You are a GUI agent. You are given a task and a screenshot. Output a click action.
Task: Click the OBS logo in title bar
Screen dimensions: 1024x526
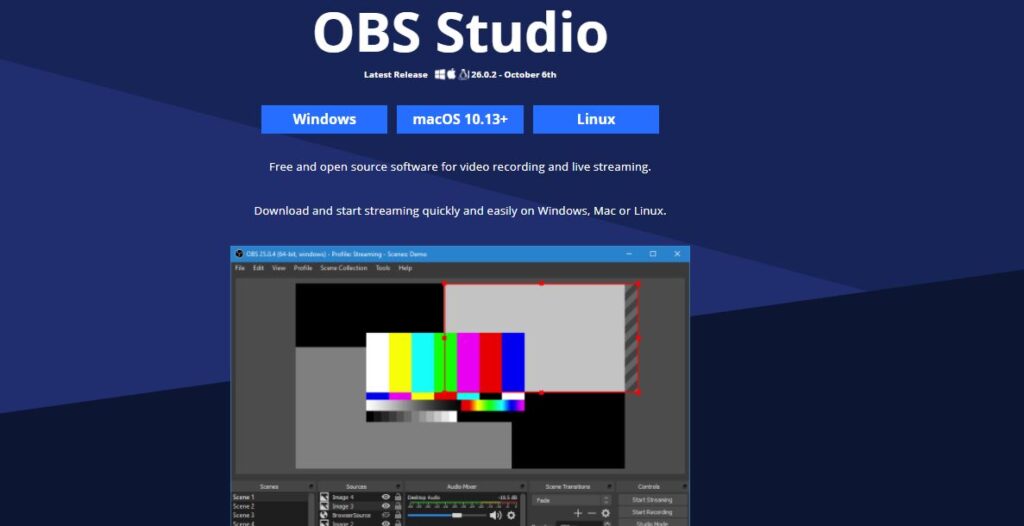pyautogui.click(x=239, y=254)
